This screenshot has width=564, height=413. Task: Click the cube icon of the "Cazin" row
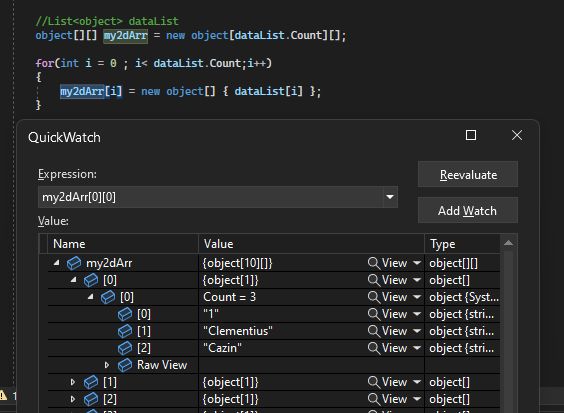click(125, 348)
